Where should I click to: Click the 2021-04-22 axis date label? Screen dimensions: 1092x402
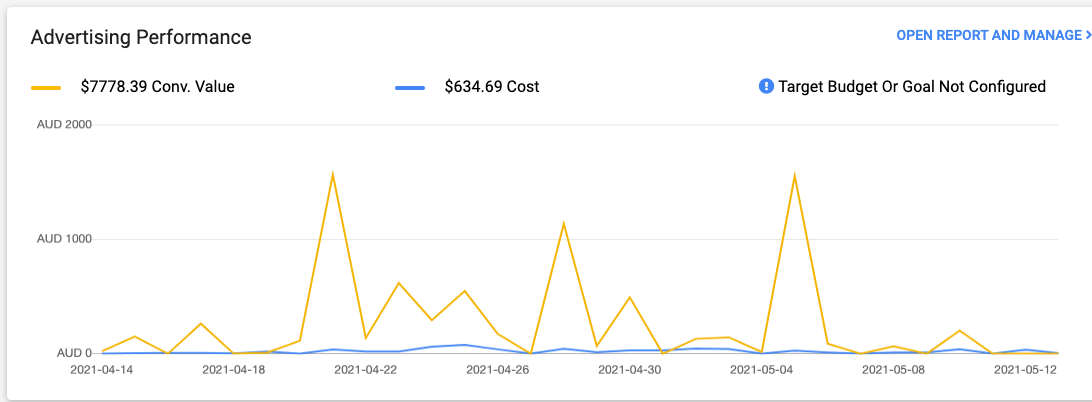click(x=366, y=370)
